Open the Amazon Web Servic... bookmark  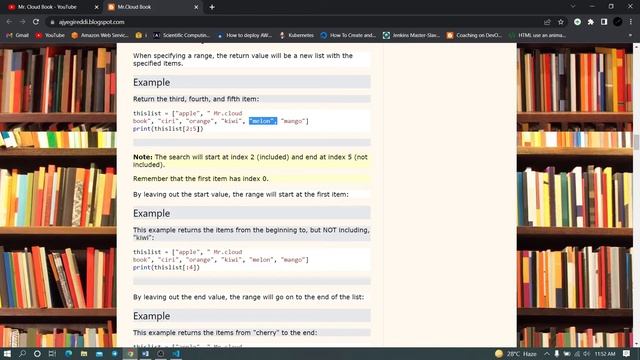click(100, 36)
